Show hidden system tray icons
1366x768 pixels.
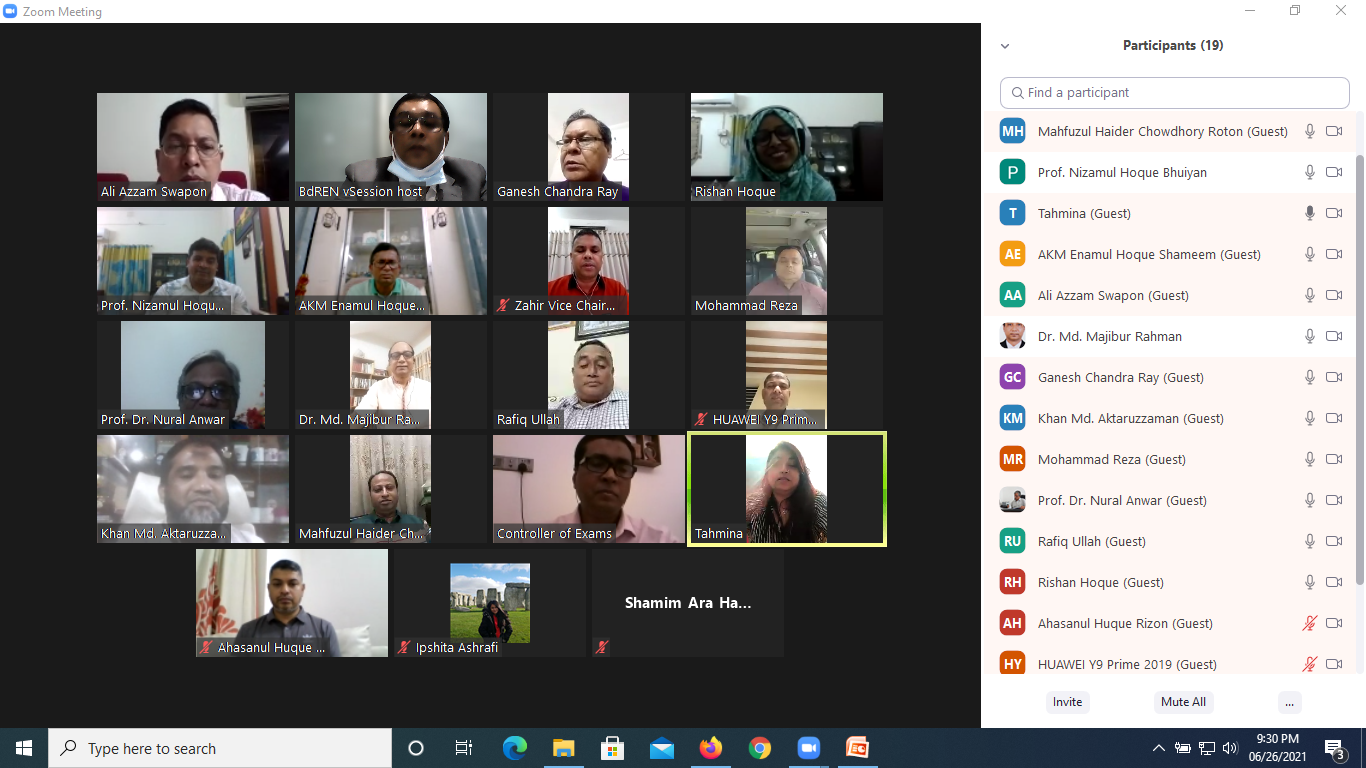(1159, 748)
